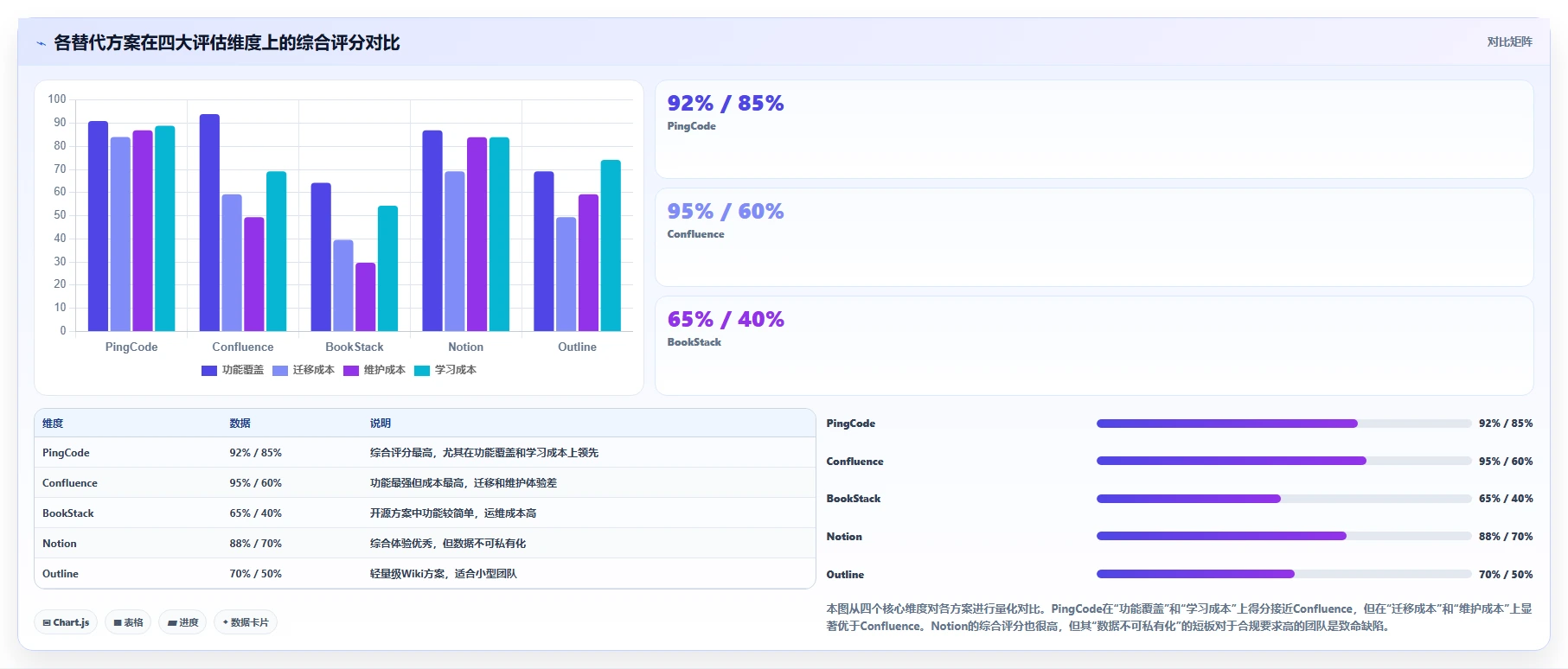The width and height of the screenshot is (1568, 669).
Task: Click the description 功能最强但成本最高，迁移和维护体验差
Action: pos(464,483)
